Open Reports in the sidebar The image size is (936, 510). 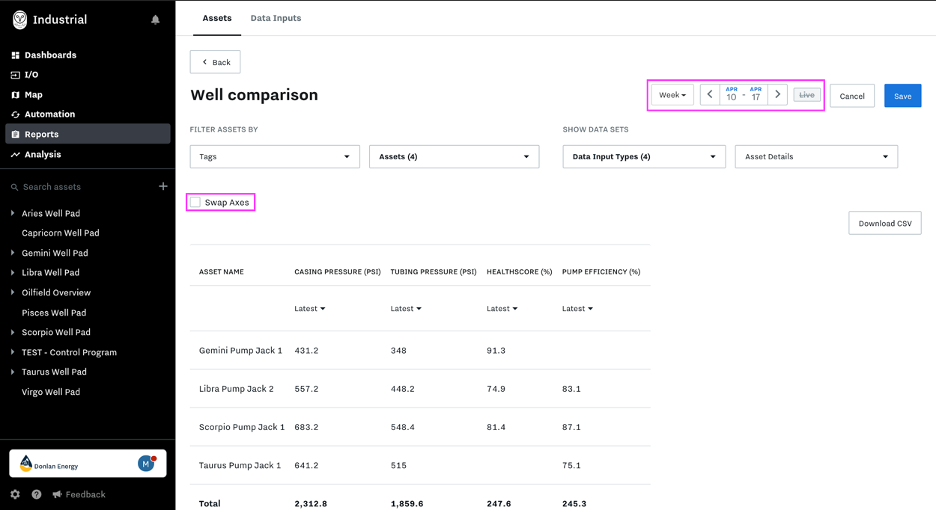(88, 134)
